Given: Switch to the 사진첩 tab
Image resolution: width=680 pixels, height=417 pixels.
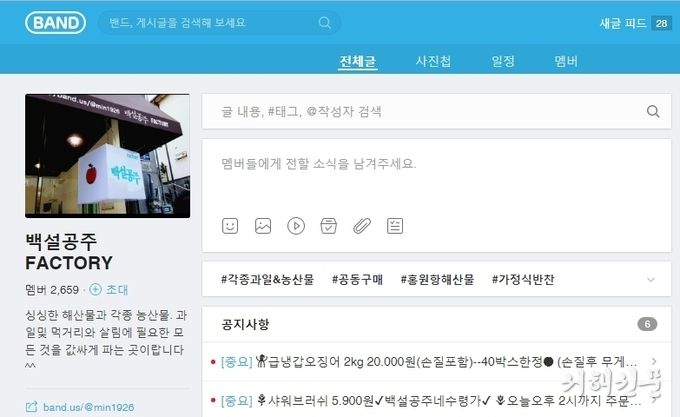Looking at the screenshot, I should coord(433,61).
